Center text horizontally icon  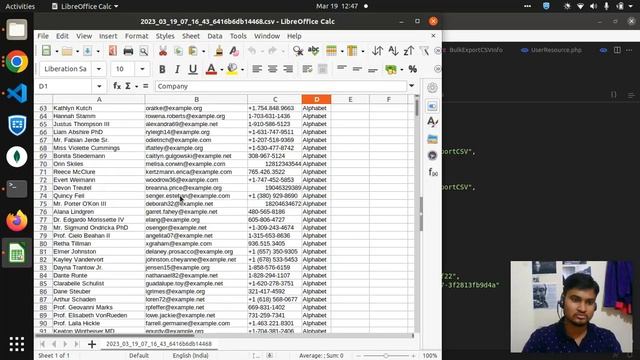tap(272, 69)
